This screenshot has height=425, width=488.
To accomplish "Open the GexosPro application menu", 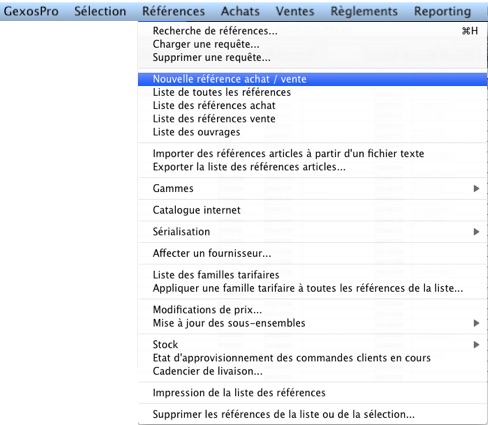I will (x=31, y=11).
